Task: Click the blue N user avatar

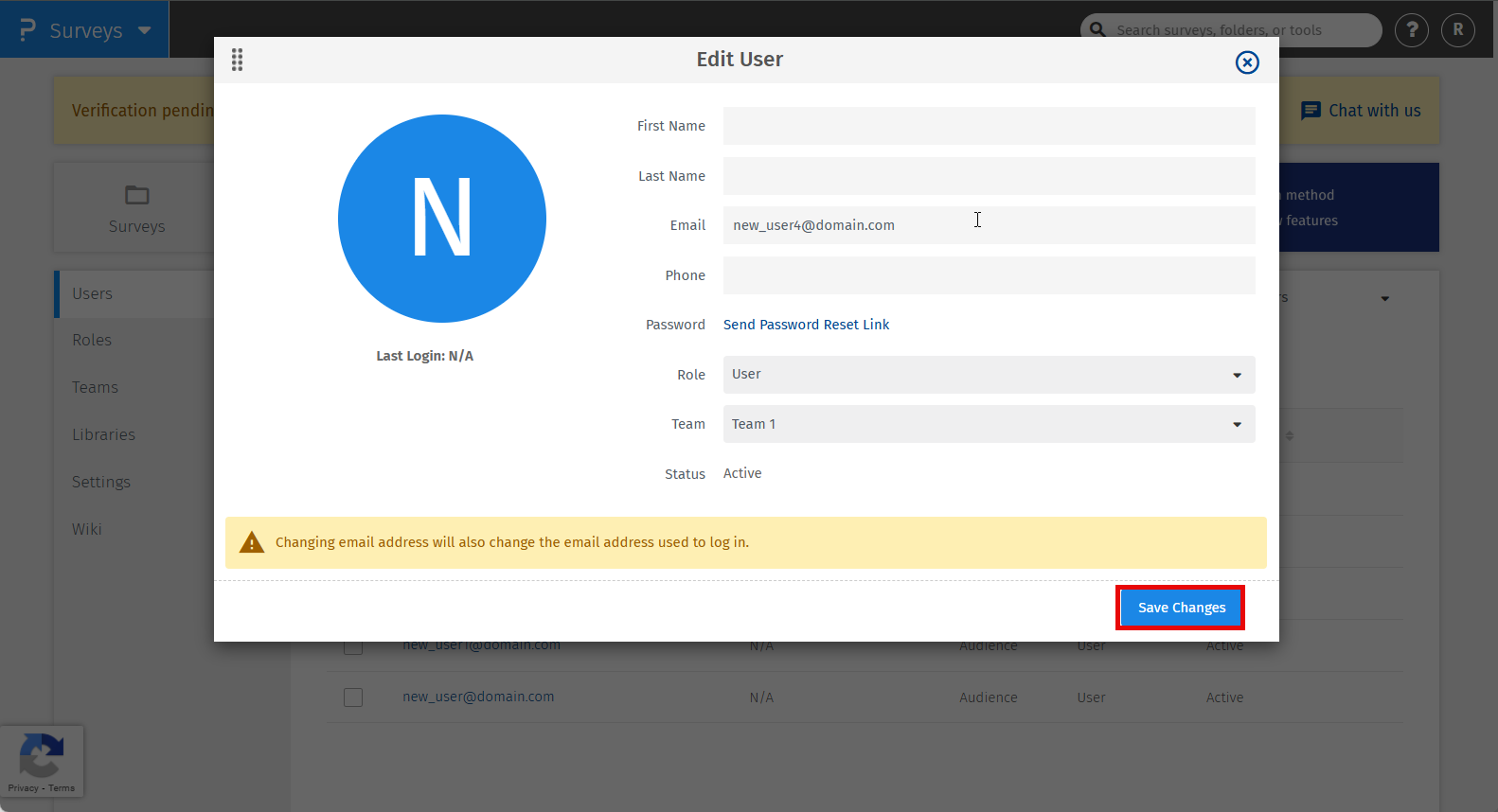Action: pos(442,219)
